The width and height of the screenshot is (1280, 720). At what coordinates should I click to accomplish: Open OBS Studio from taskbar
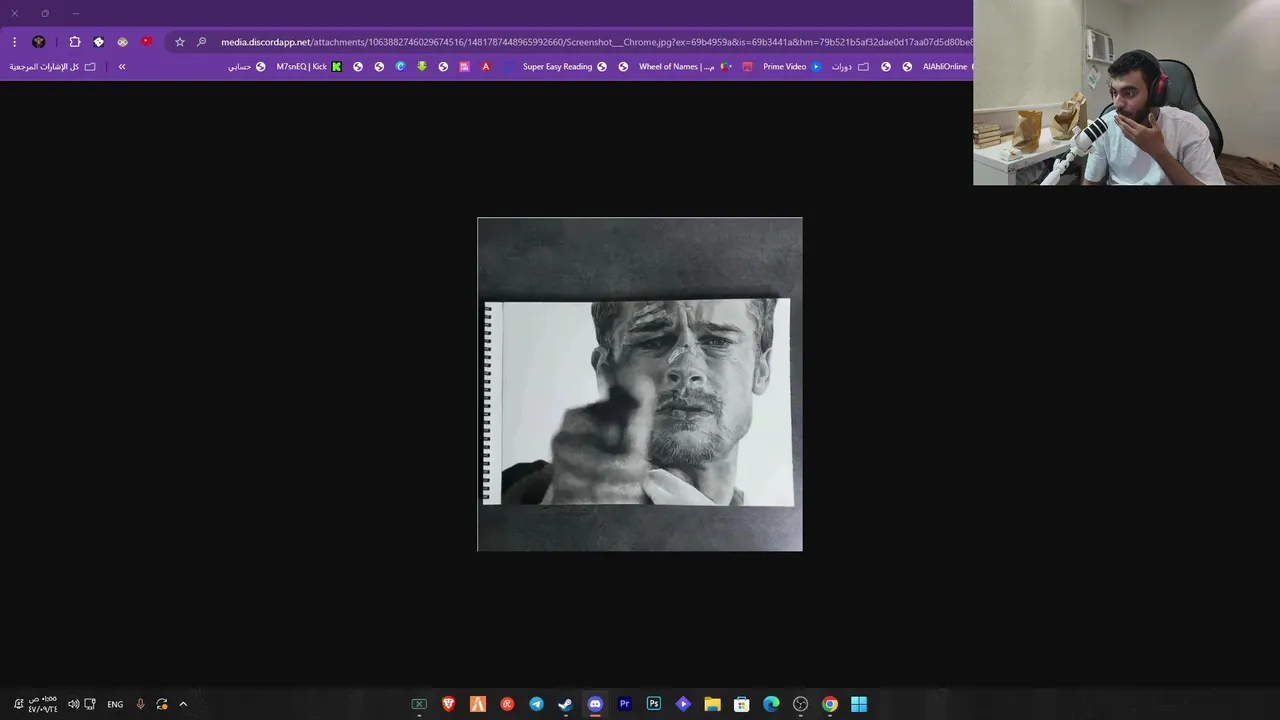click(x=800, y=704)
